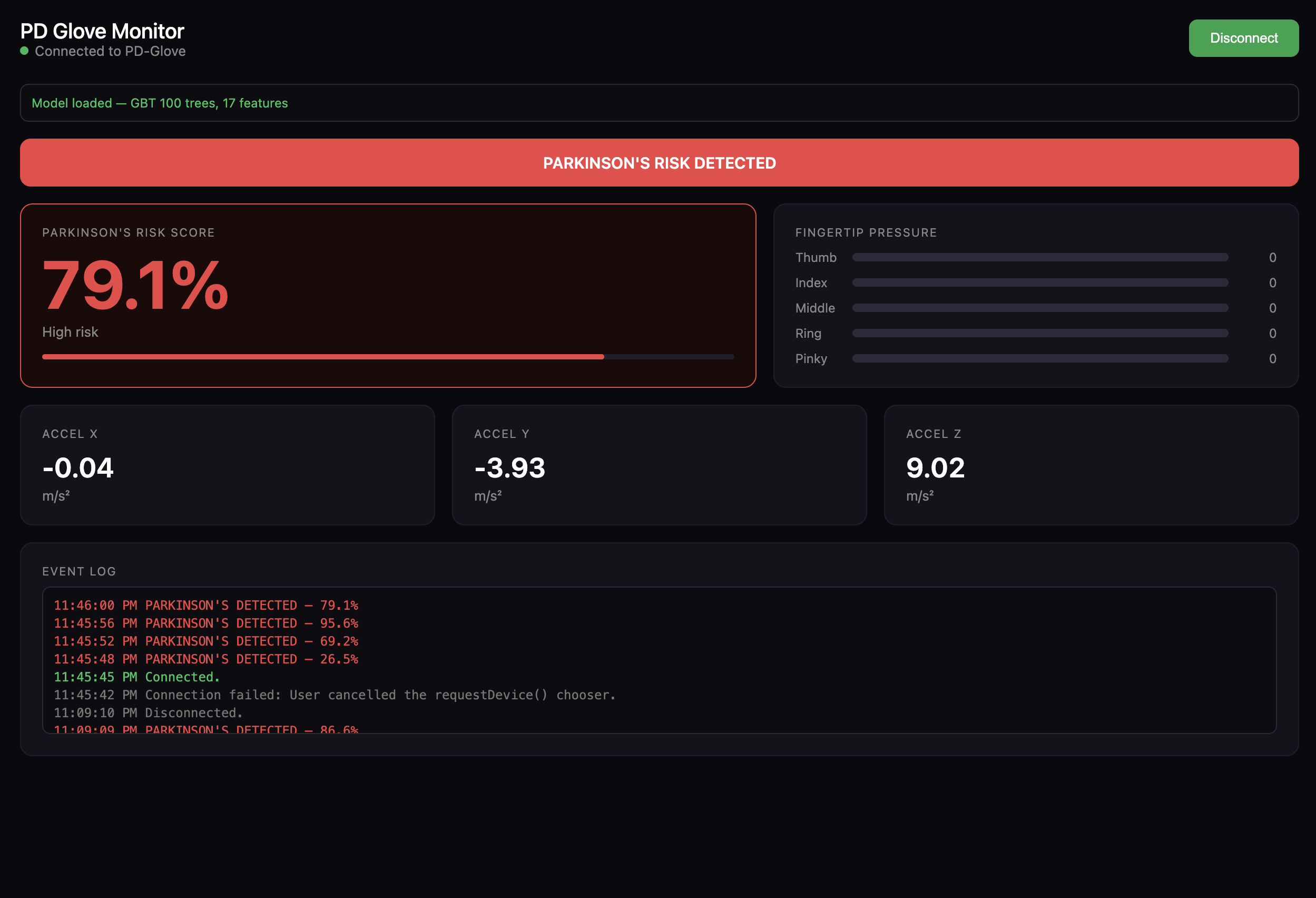Click the green connection status dot
The image size is (1316, 898).
[24, 51]
